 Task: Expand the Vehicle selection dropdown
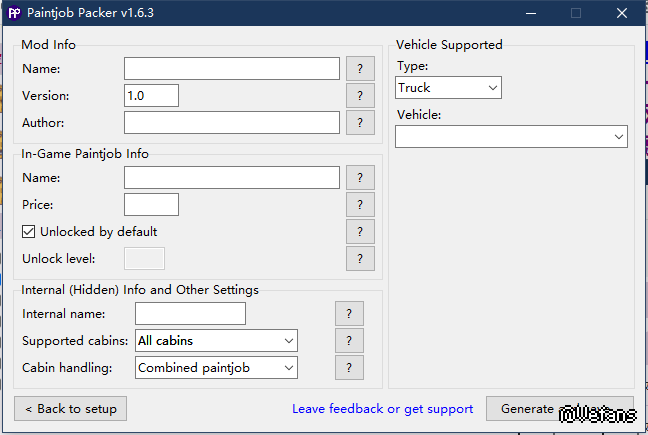(x=511, y=136)
